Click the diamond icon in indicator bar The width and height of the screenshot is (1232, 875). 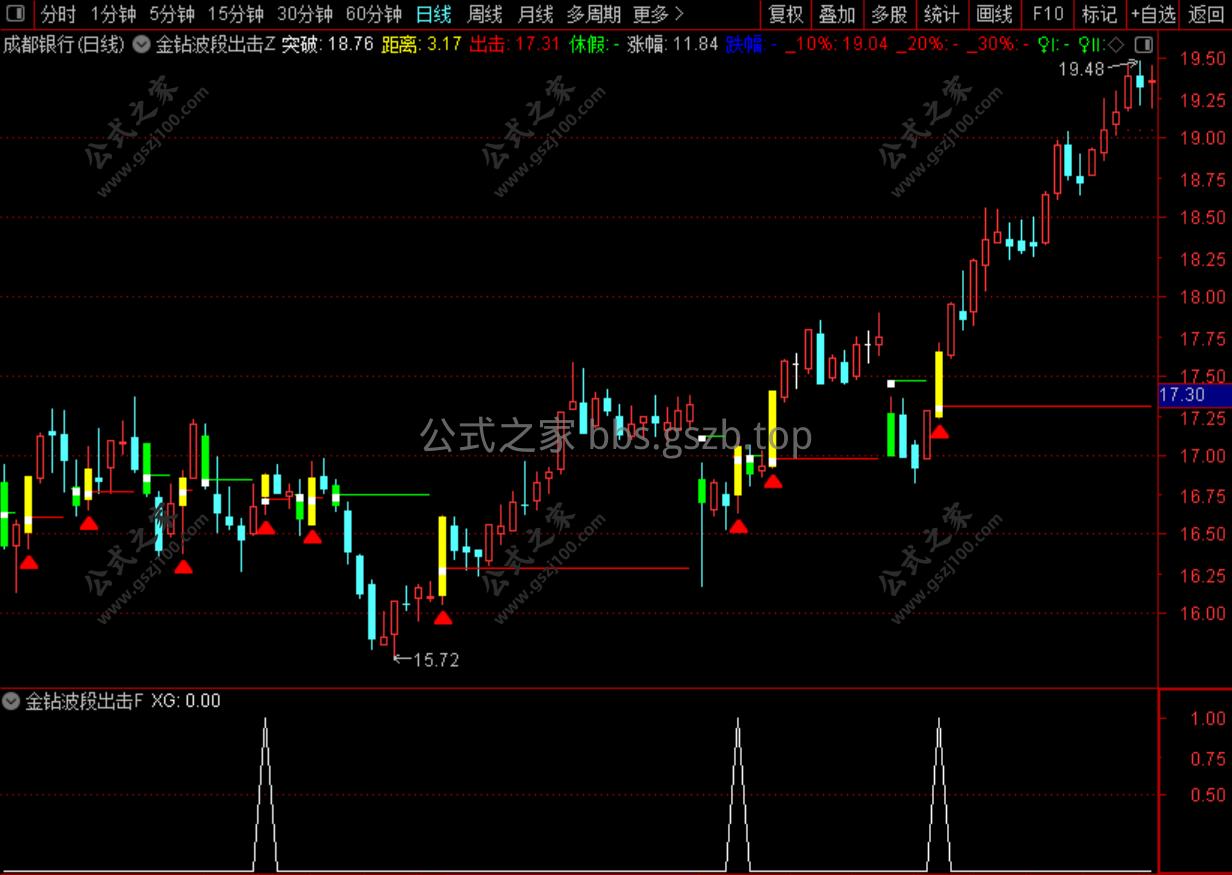[1117, 45]
